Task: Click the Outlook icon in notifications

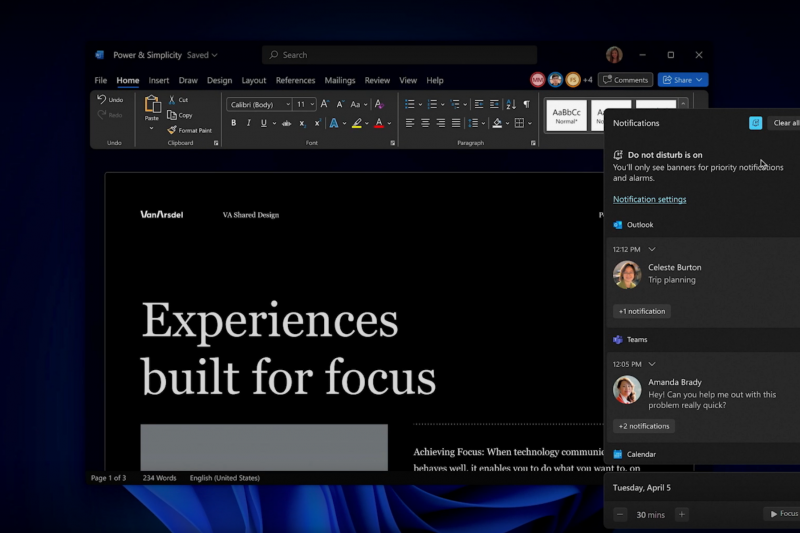Action: point(618,225)
